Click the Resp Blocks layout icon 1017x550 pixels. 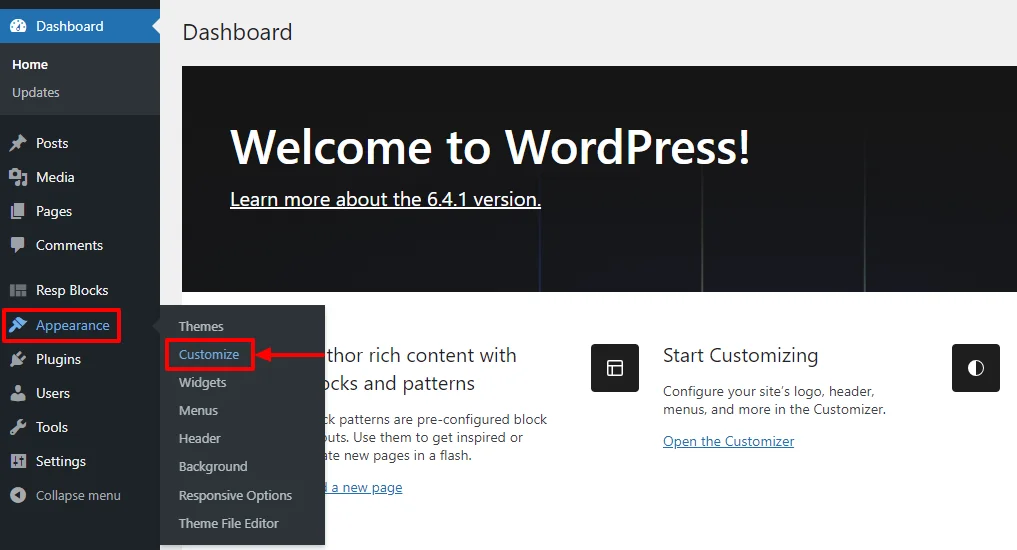18,290
